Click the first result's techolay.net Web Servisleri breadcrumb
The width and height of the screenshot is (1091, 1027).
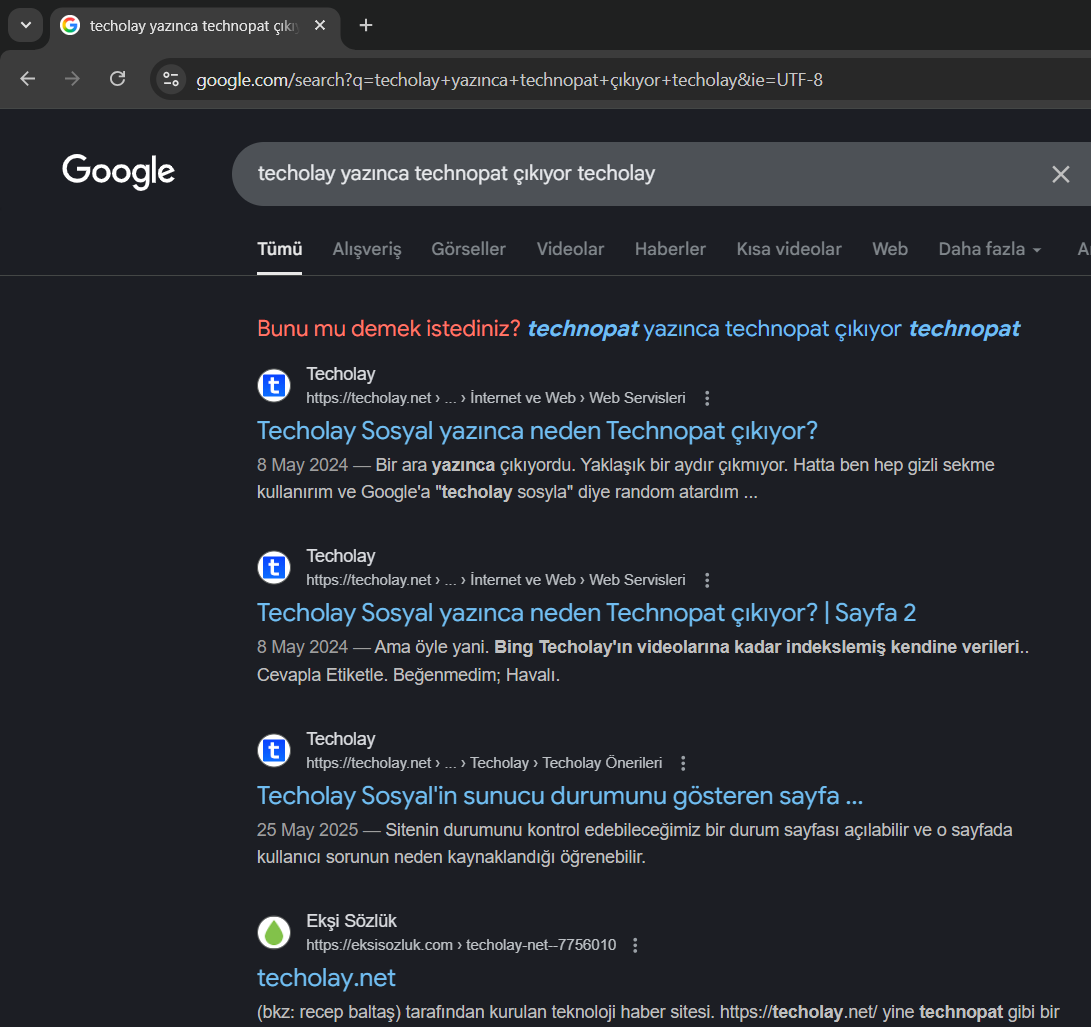pyautogui.click(x=495, y=398)
